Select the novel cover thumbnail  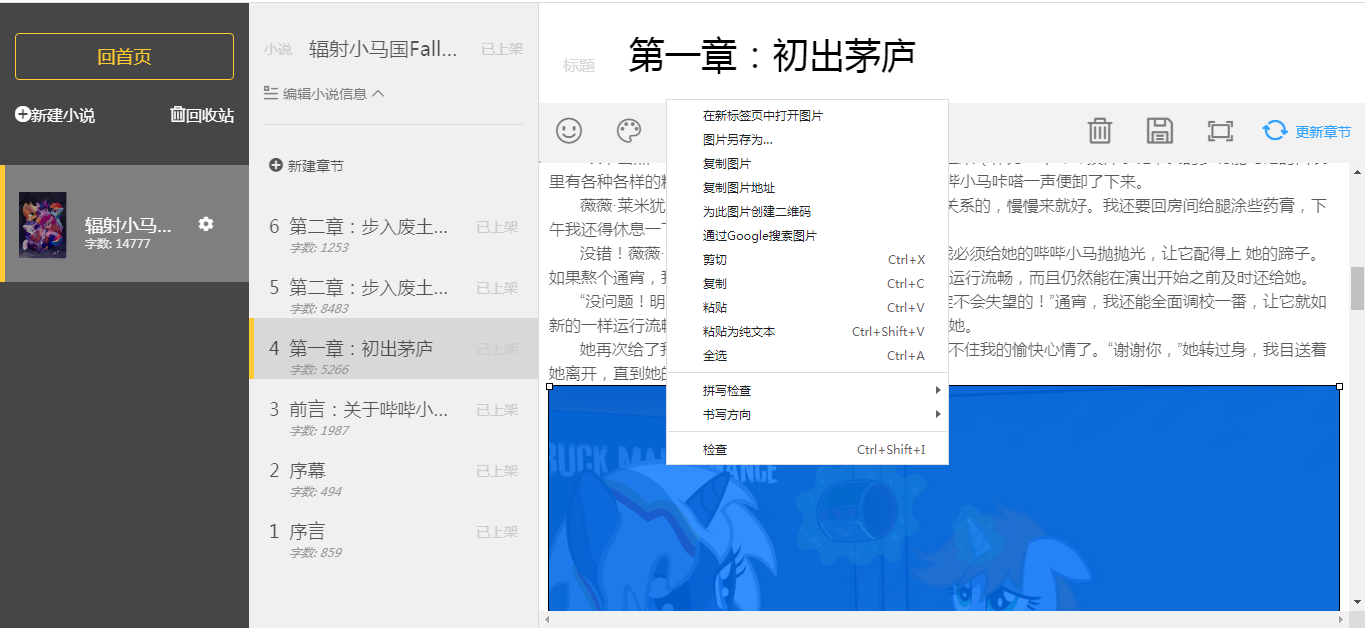coord(43,225)
